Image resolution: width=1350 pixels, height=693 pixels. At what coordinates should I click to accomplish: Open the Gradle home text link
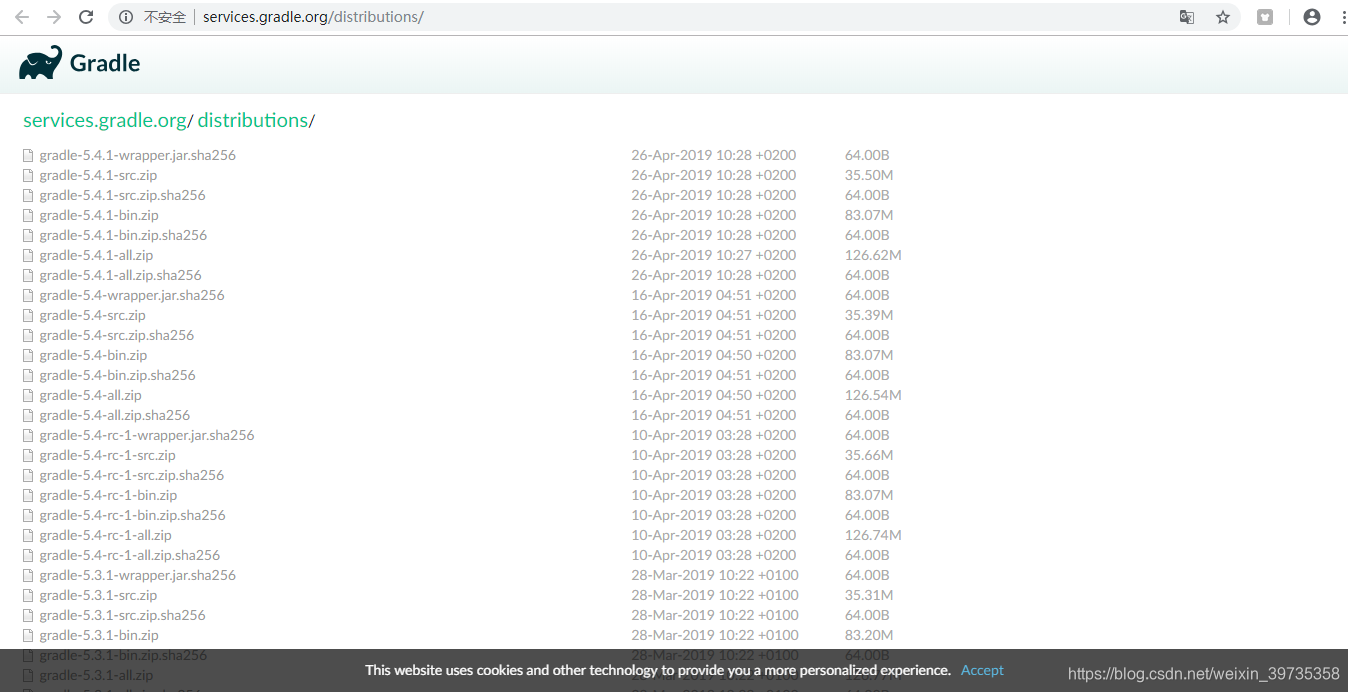pyautogui.click(x=105, y=63)
